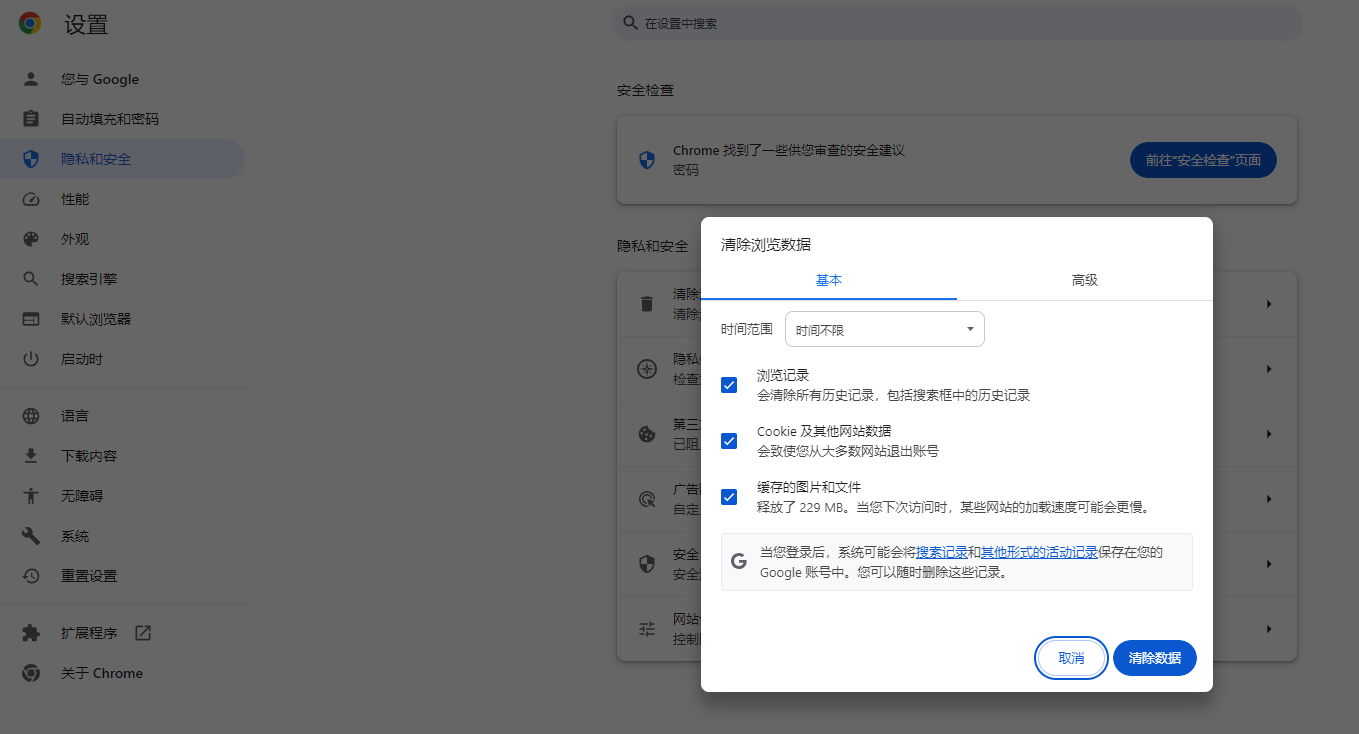This screenshot has width=1359, height=734.
Task: Open 下载内容 via the download arrow icon
Action: (31, 455)
